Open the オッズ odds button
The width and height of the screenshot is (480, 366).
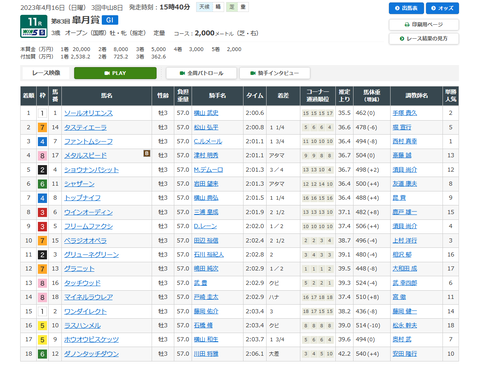(442, 8)
